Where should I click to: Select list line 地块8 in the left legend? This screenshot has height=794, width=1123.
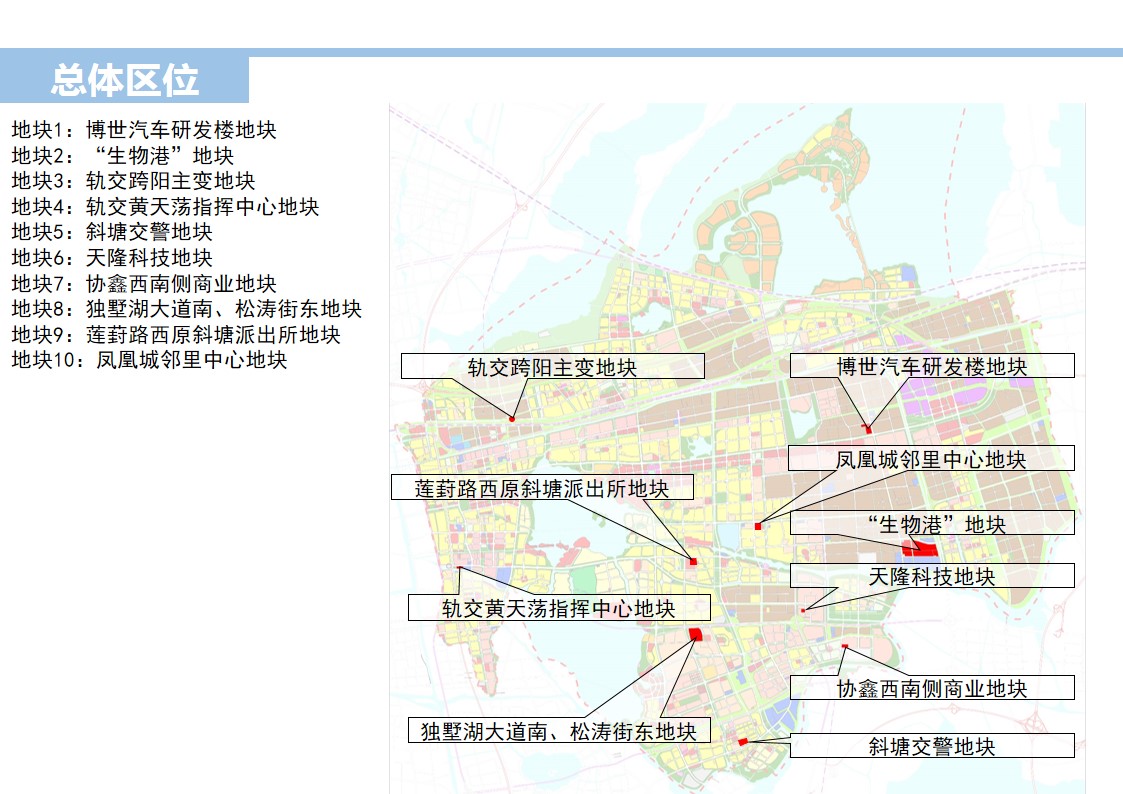click(x=186, y=309)
